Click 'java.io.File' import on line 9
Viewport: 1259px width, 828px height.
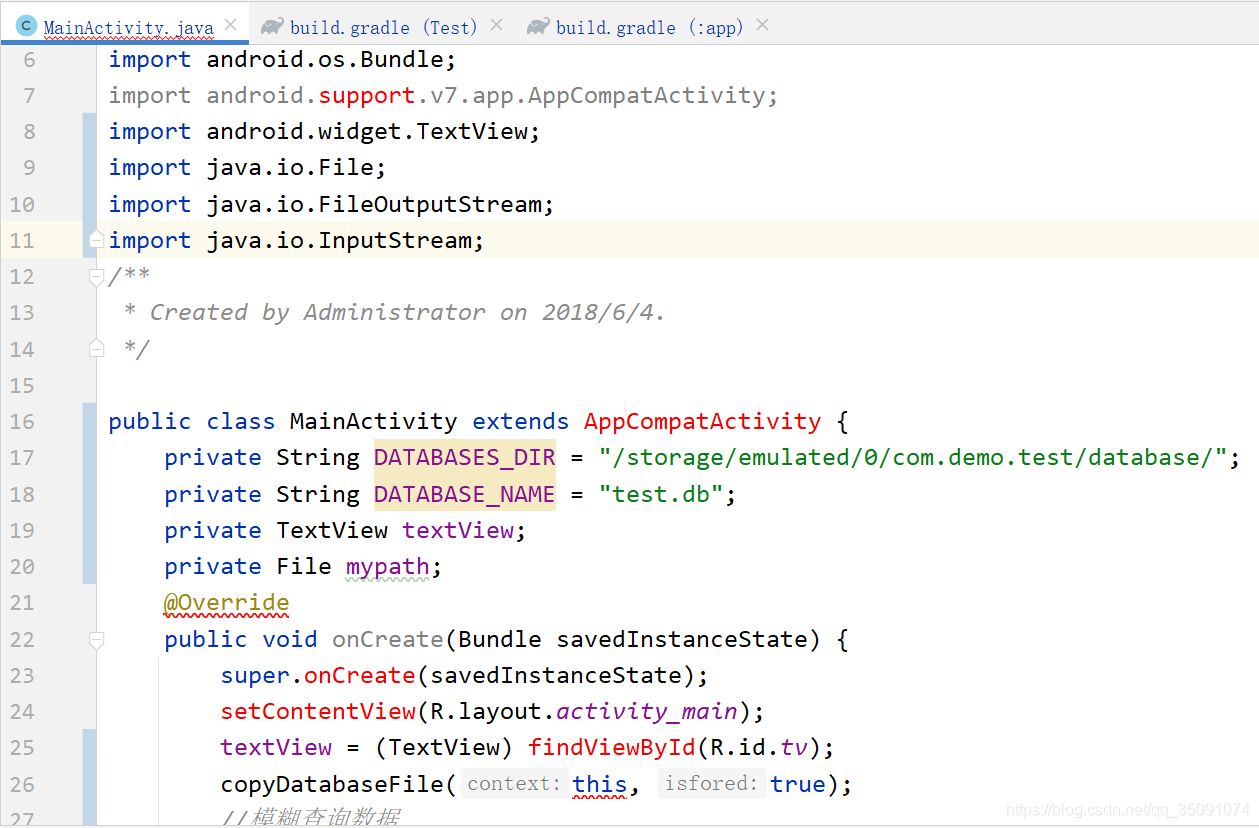pos(290,168)
